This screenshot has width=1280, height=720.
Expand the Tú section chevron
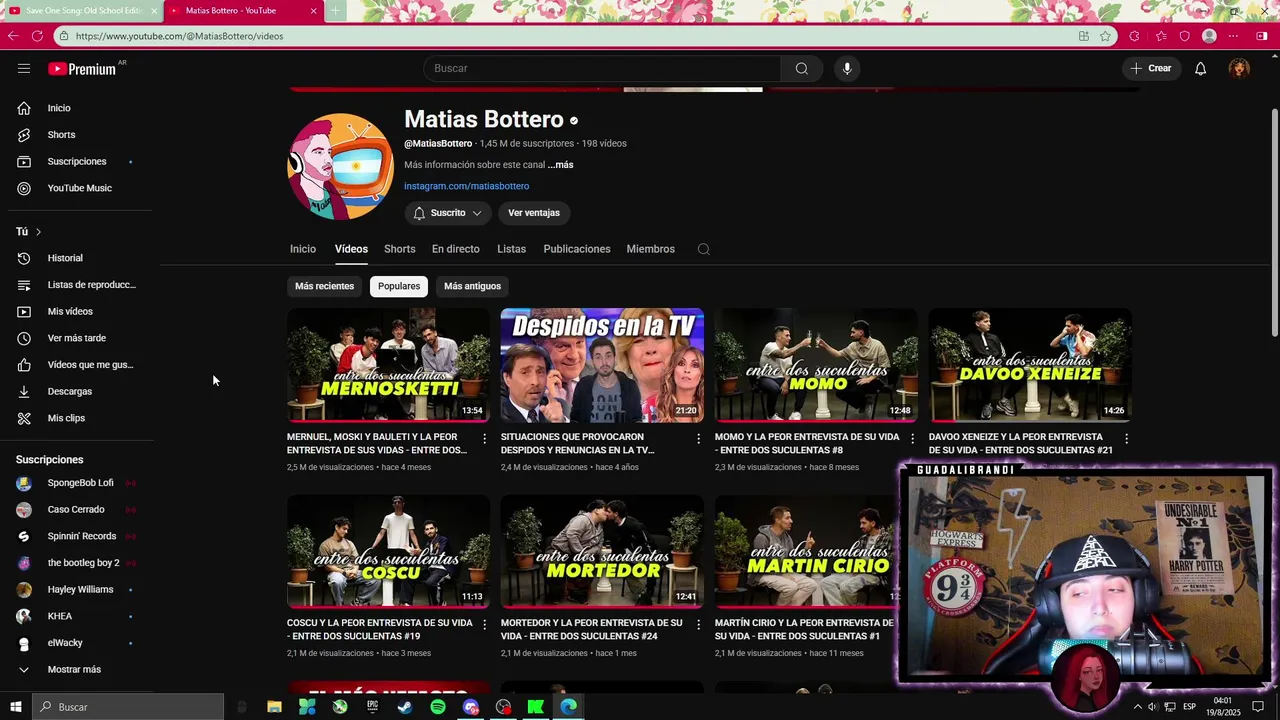[38, 232]
